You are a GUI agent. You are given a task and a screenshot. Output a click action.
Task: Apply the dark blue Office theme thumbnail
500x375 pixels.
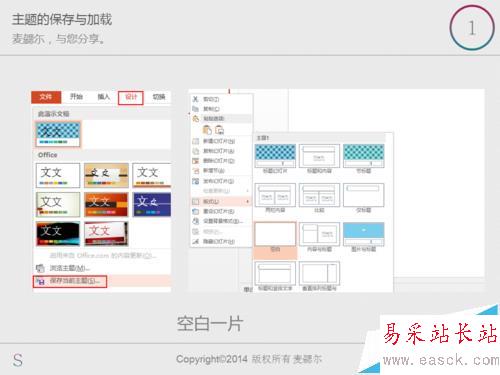tap(152, 204)
